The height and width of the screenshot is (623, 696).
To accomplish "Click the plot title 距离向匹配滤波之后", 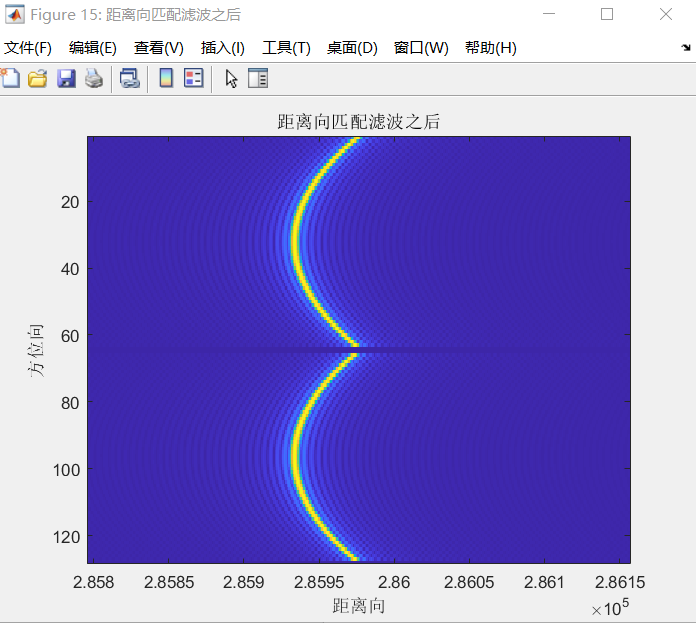I will coord(359,122).
